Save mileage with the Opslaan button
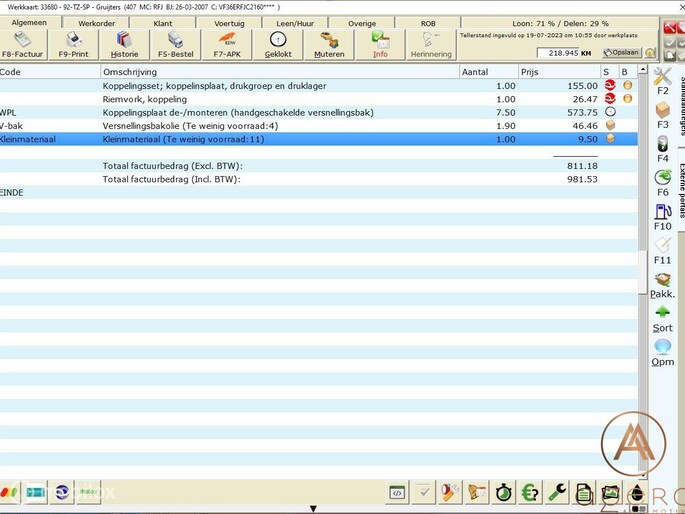Image resolution: width=685 pixels, height=514 pixels. [x=620, y=52]
